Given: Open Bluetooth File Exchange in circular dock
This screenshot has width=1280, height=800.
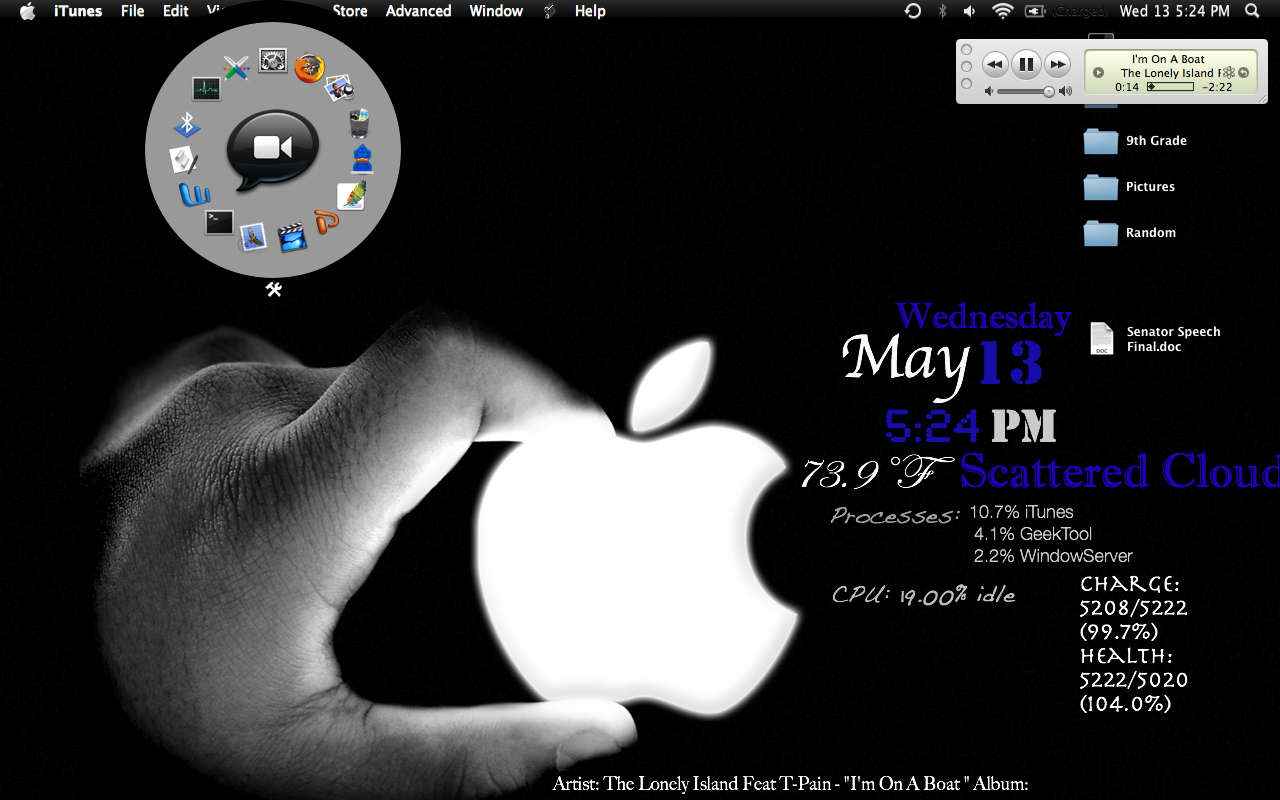Looking at the screenshot, I should click(187, 124).
